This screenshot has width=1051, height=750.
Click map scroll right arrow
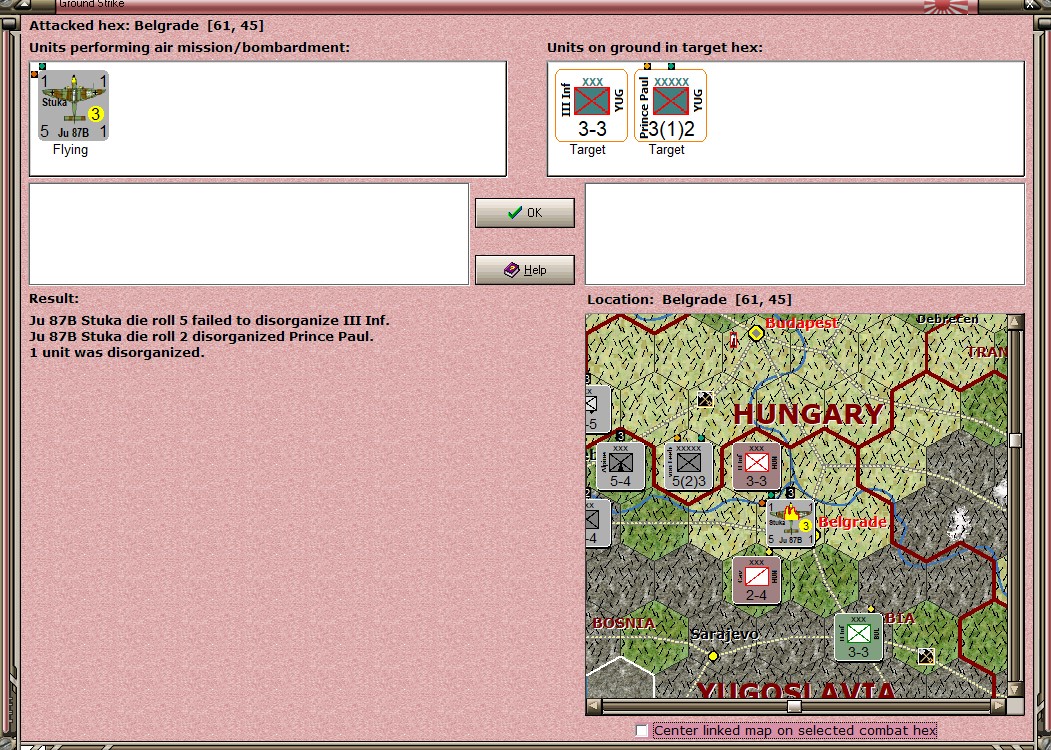pos(998,706)
